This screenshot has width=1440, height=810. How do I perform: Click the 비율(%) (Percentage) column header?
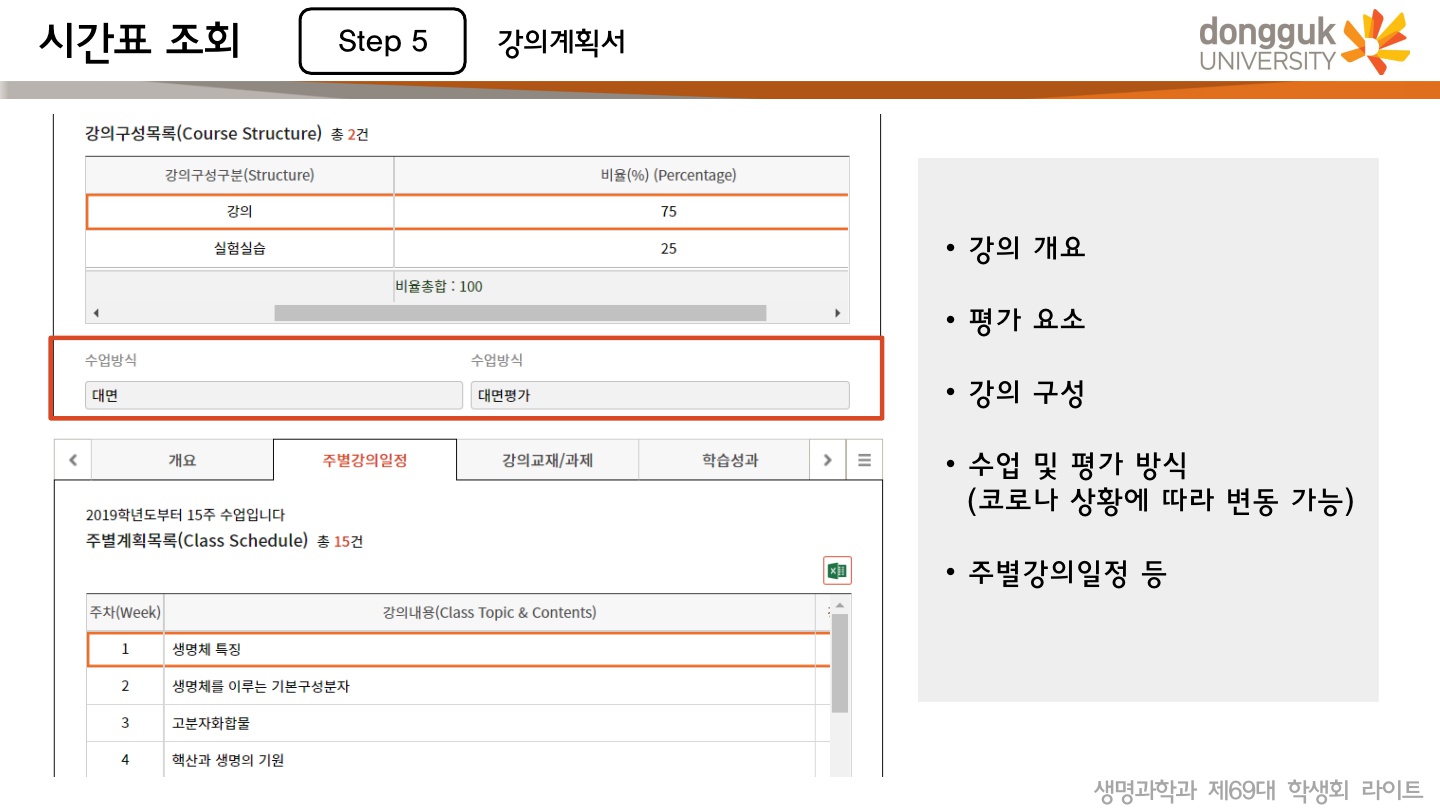(621, 175)
